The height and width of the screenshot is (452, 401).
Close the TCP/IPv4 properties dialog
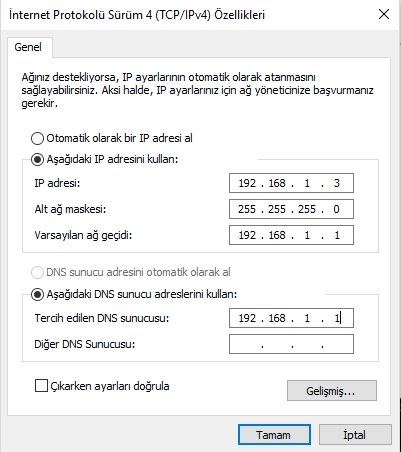384,14
